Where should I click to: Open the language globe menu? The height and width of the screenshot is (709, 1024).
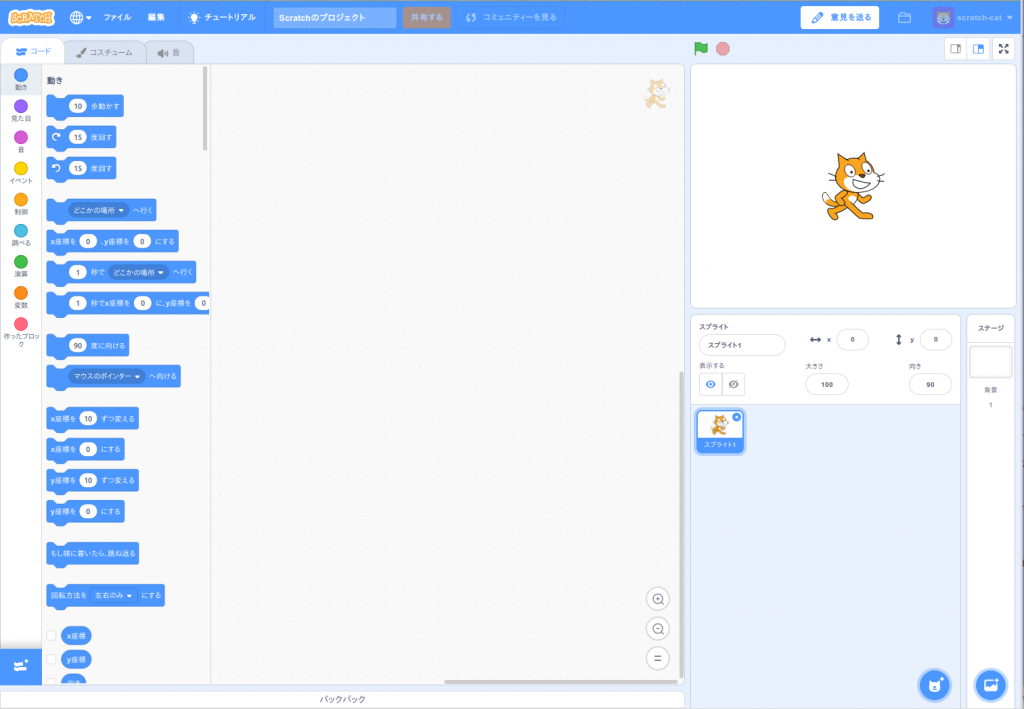tap(80, 18)
